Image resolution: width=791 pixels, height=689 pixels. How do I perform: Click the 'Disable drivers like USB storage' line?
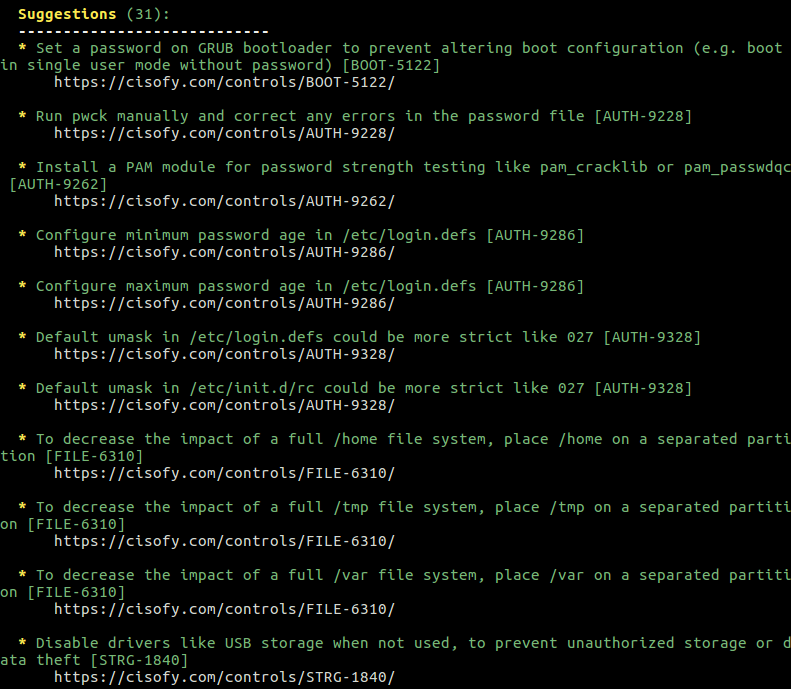point(396,652)
